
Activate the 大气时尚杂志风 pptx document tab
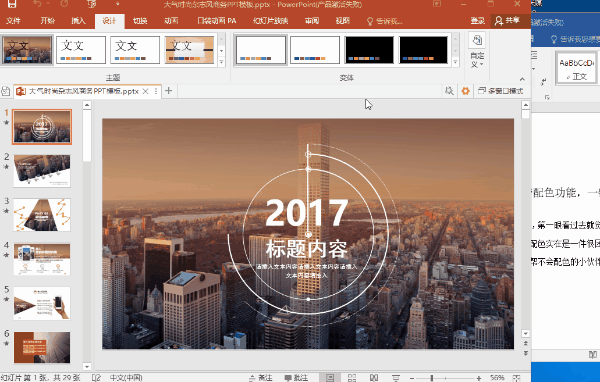point(83,91)
